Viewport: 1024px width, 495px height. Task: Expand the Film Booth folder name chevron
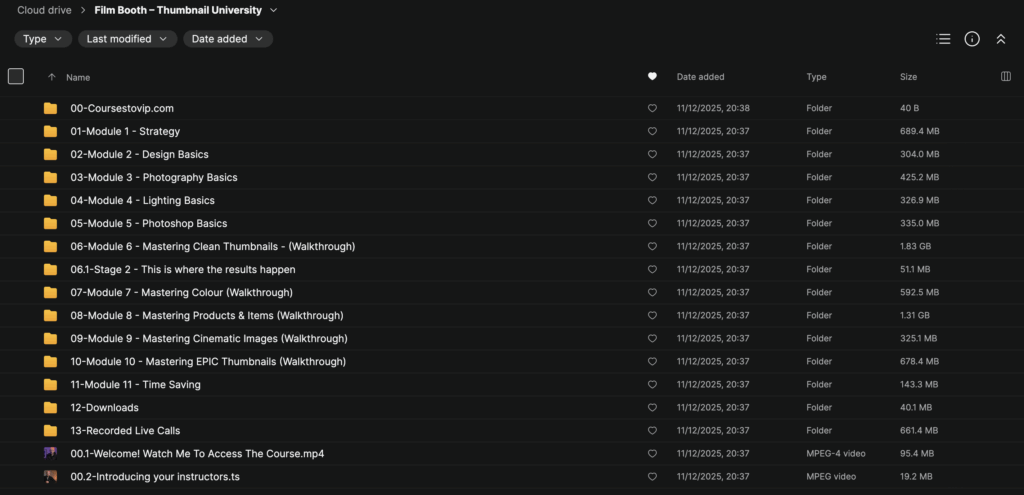274,11
